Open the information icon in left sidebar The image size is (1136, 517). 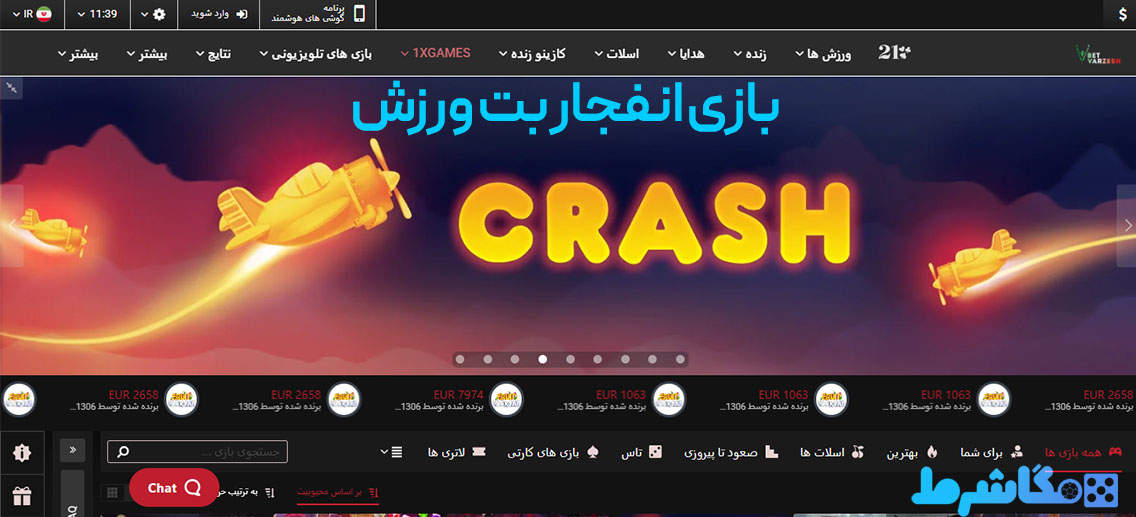coord(22,454)
